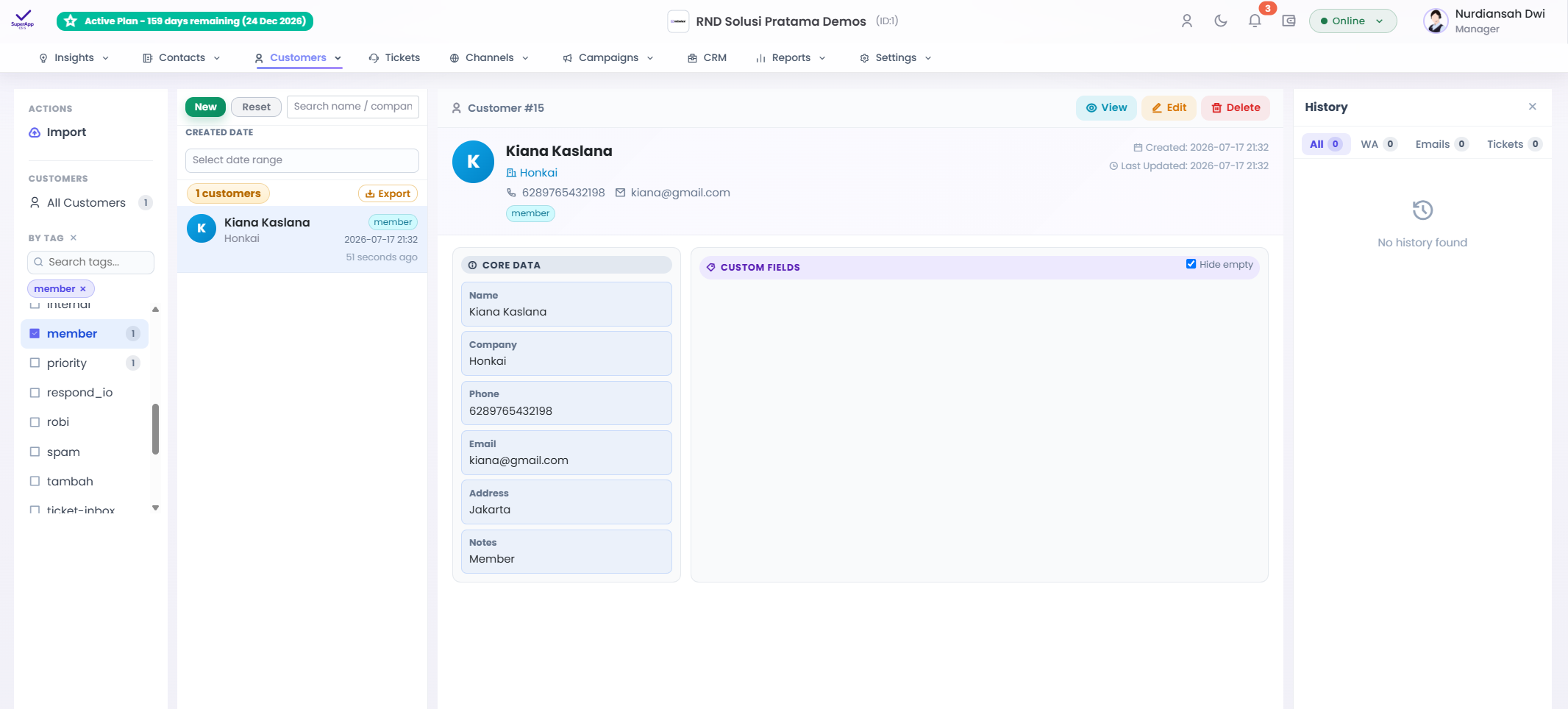Click the Edit customer button

(x=1169, y=107)
